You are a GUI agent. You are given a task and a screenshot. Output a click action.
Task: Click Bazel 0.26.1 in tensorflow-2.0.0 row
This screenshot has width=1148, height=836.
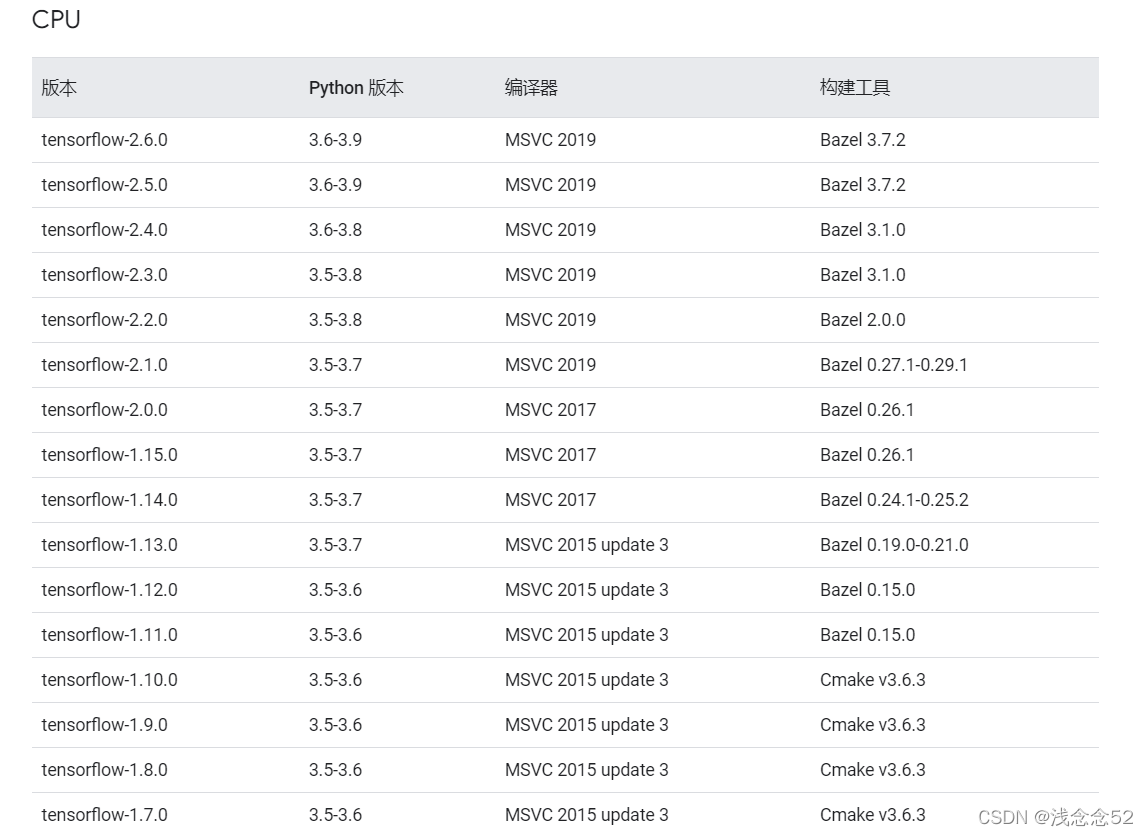point(868,410)
